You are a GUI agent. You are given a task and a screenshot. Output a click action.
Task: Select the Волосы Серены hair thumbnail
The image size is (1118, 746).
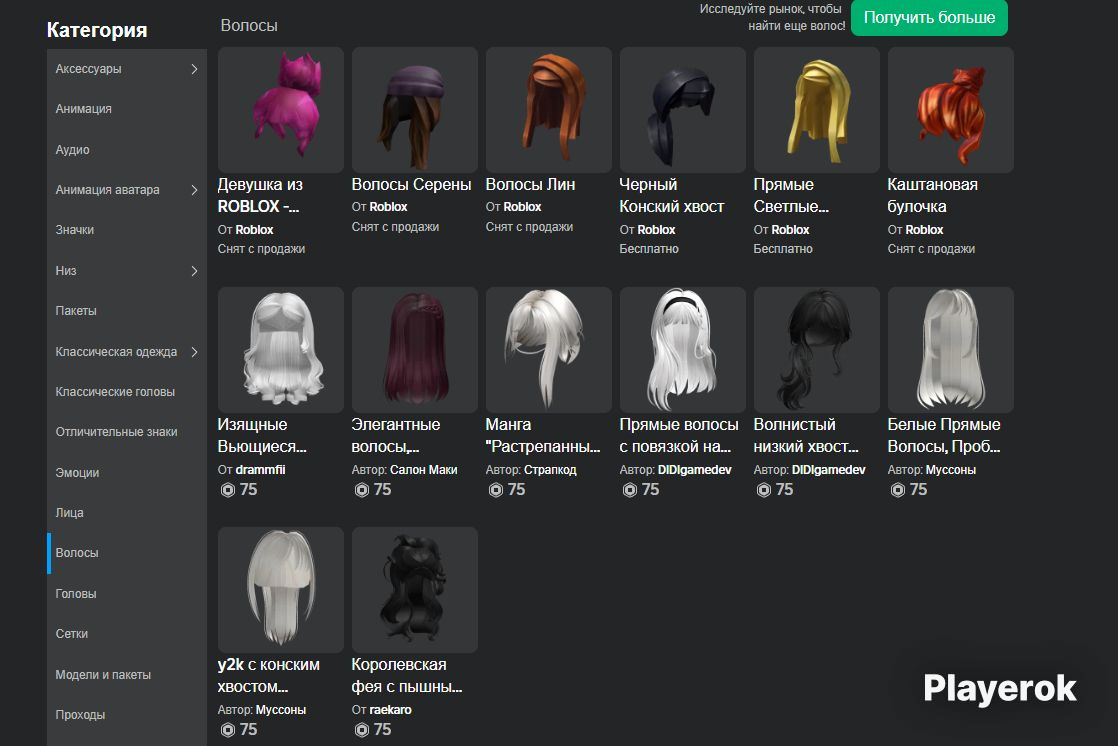pyautogui.click(x=414, y=110)
